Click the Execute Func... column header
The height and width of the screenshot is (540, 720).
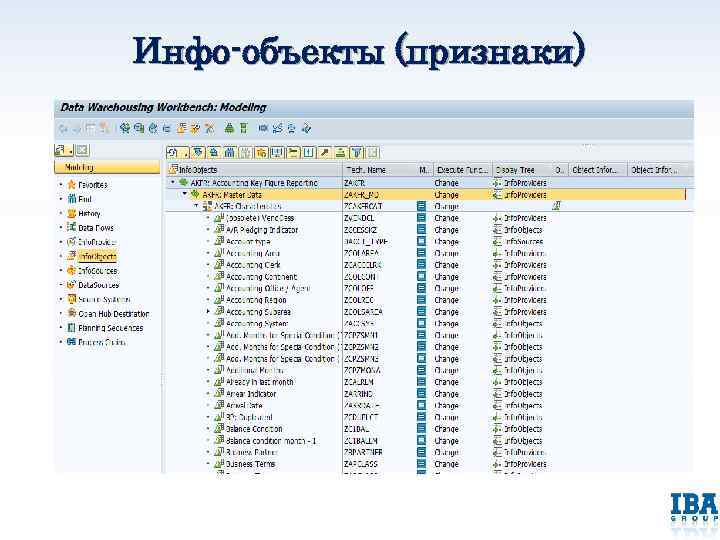click(x=462, y=170)
